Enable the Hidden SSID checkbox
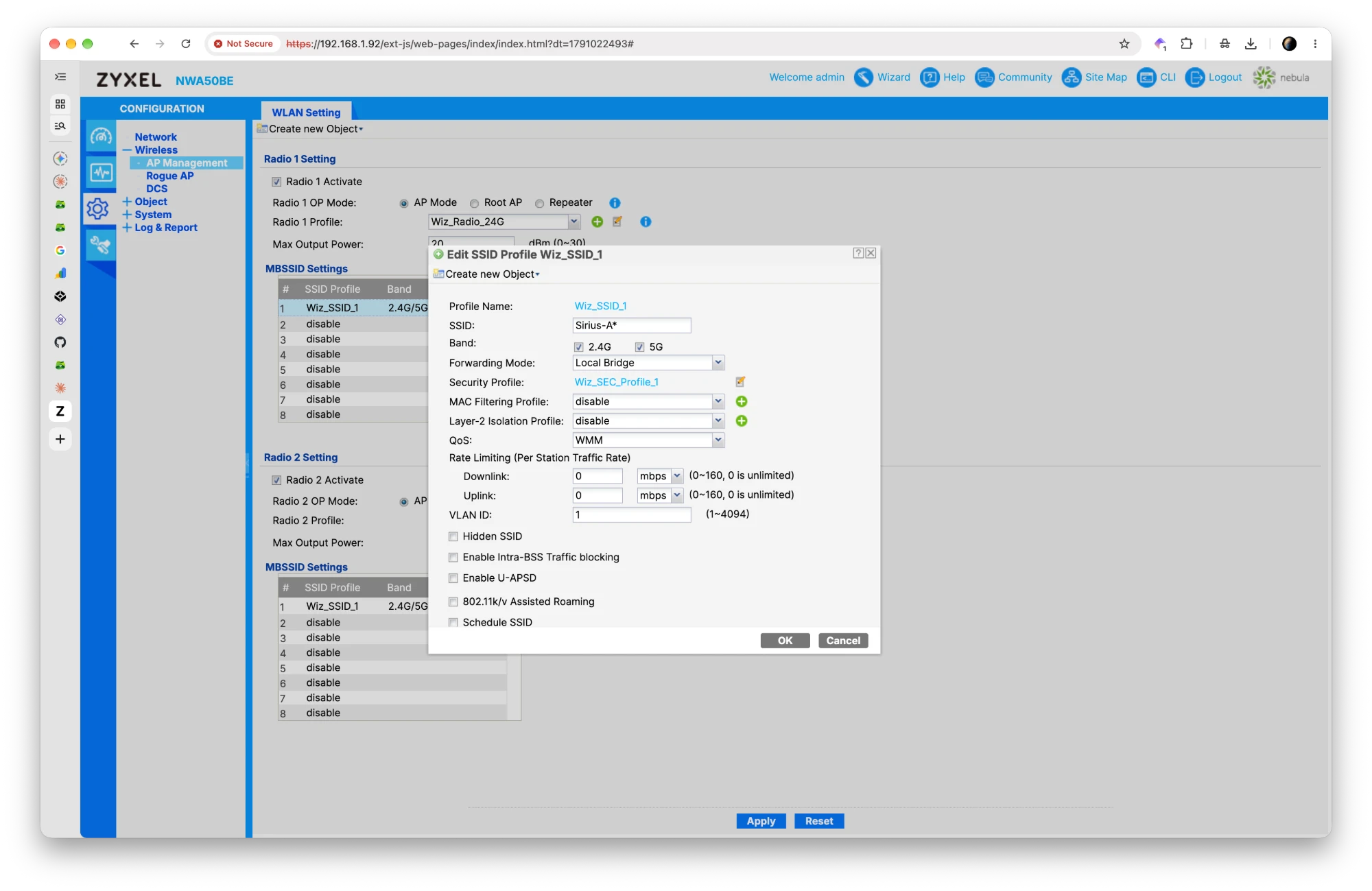Viewport: 1372px width, 891px height. click(x=453, y=536)
